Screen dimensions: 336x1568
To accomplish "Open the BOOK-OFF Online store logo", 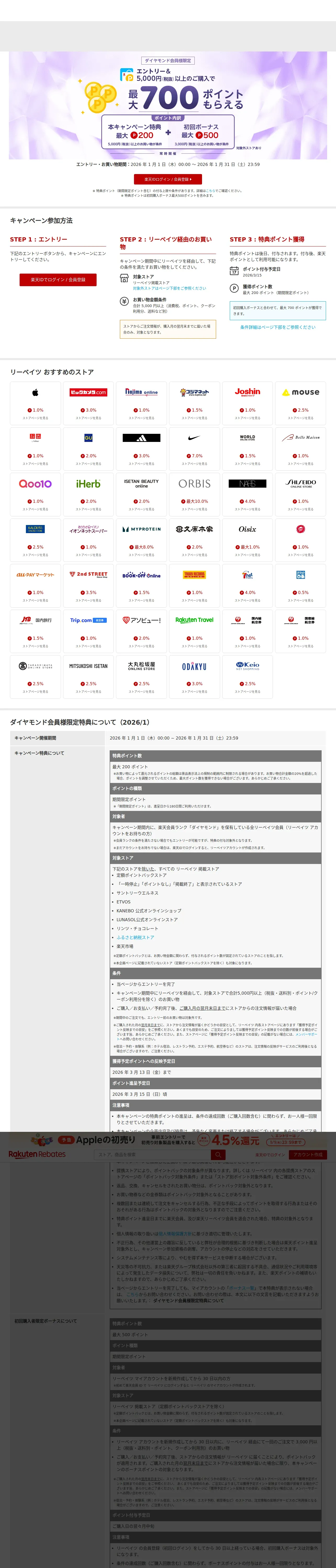I will (x=142, y=575).
